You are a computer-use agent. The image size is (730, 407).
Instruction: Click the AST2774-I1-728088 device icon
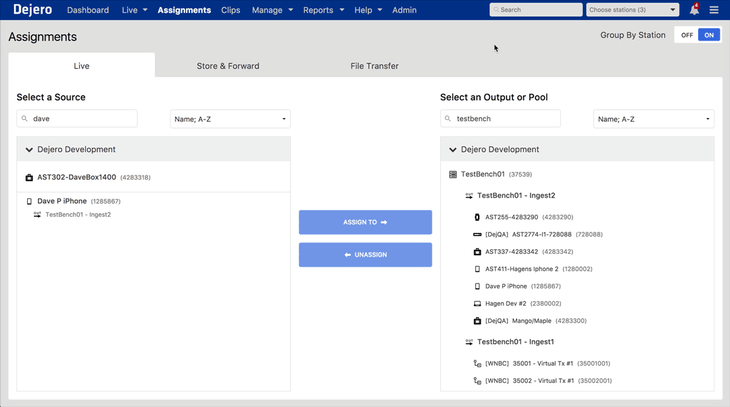tap(477, 234)
